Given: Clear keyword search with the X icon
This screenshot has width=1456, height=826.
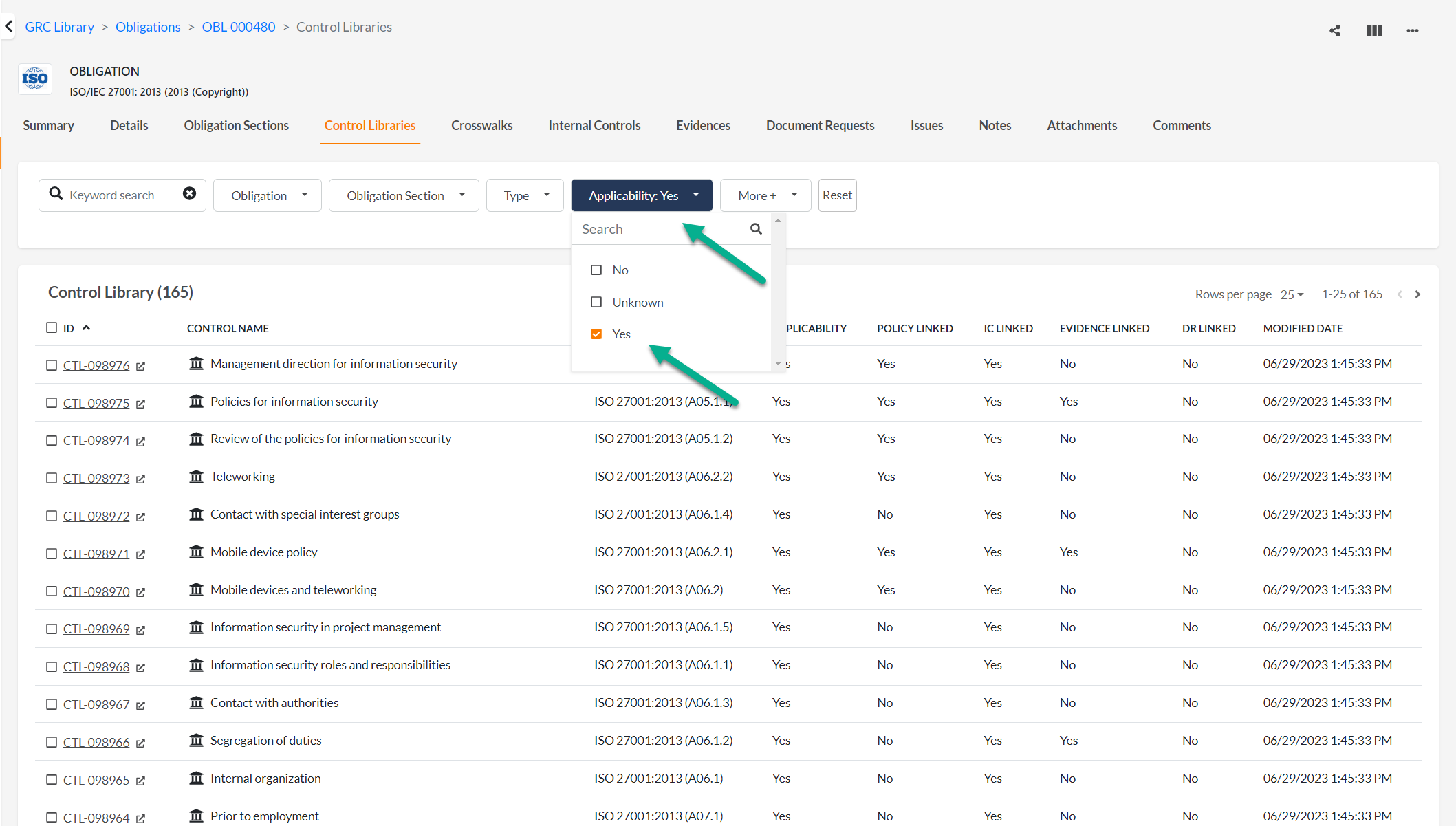Looking at the screenshot, I should [x=189, y=195].
